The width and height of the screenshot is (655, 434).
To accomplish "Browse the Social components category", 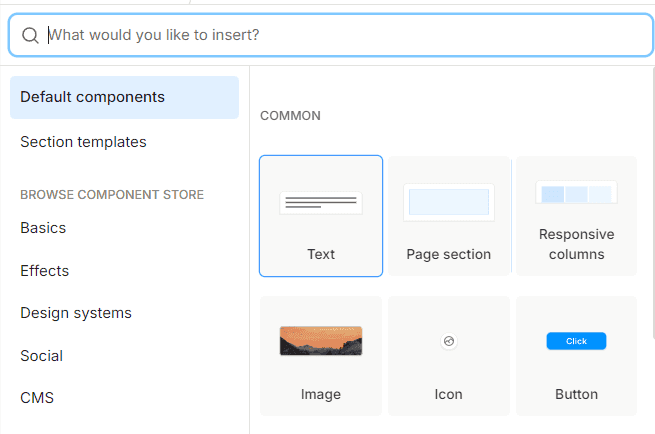I will click(x=124, y=356).
